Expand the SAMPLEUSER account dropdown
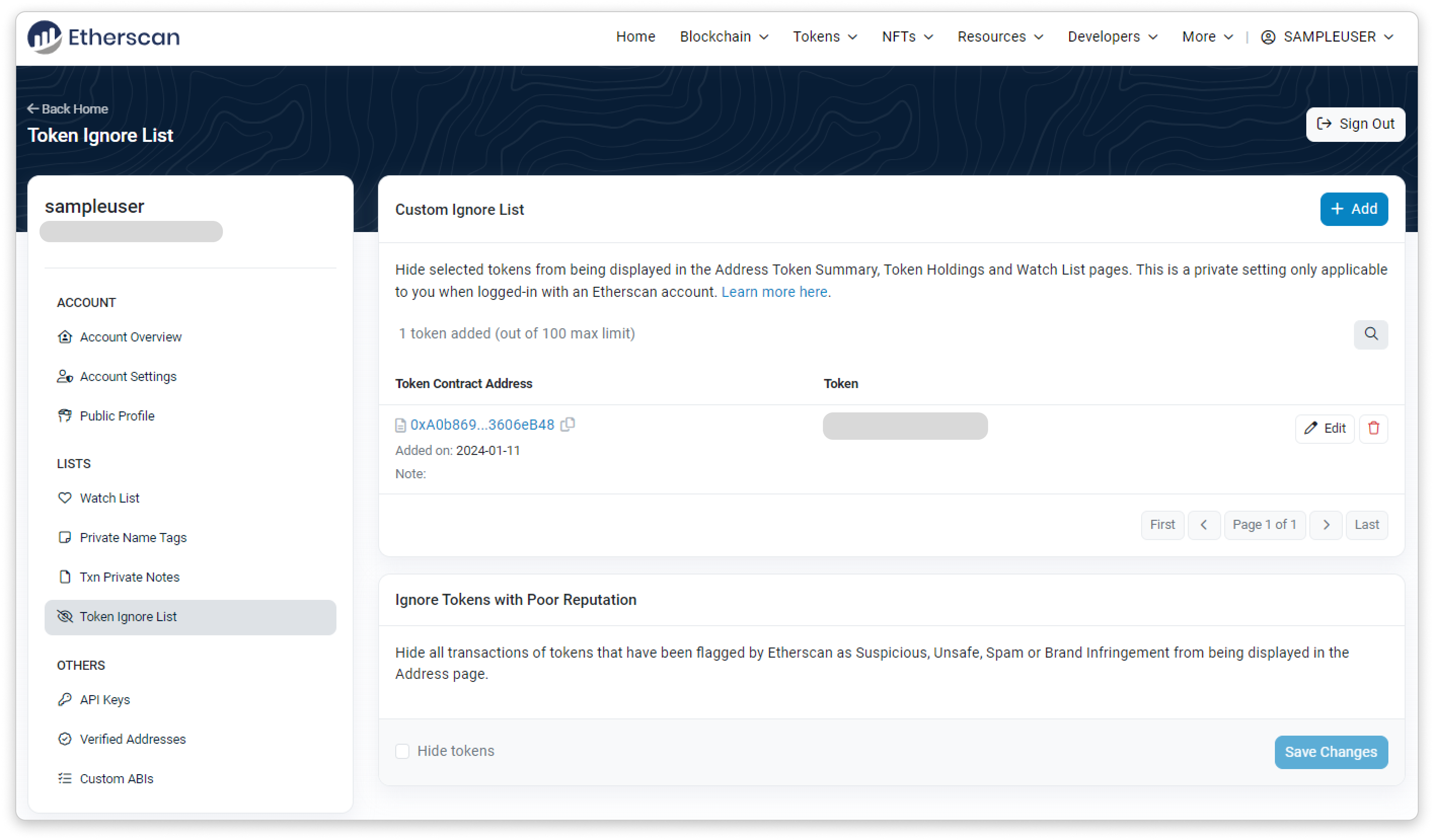The width and height of the screenshot is (1434, 840). point(1328,37)
